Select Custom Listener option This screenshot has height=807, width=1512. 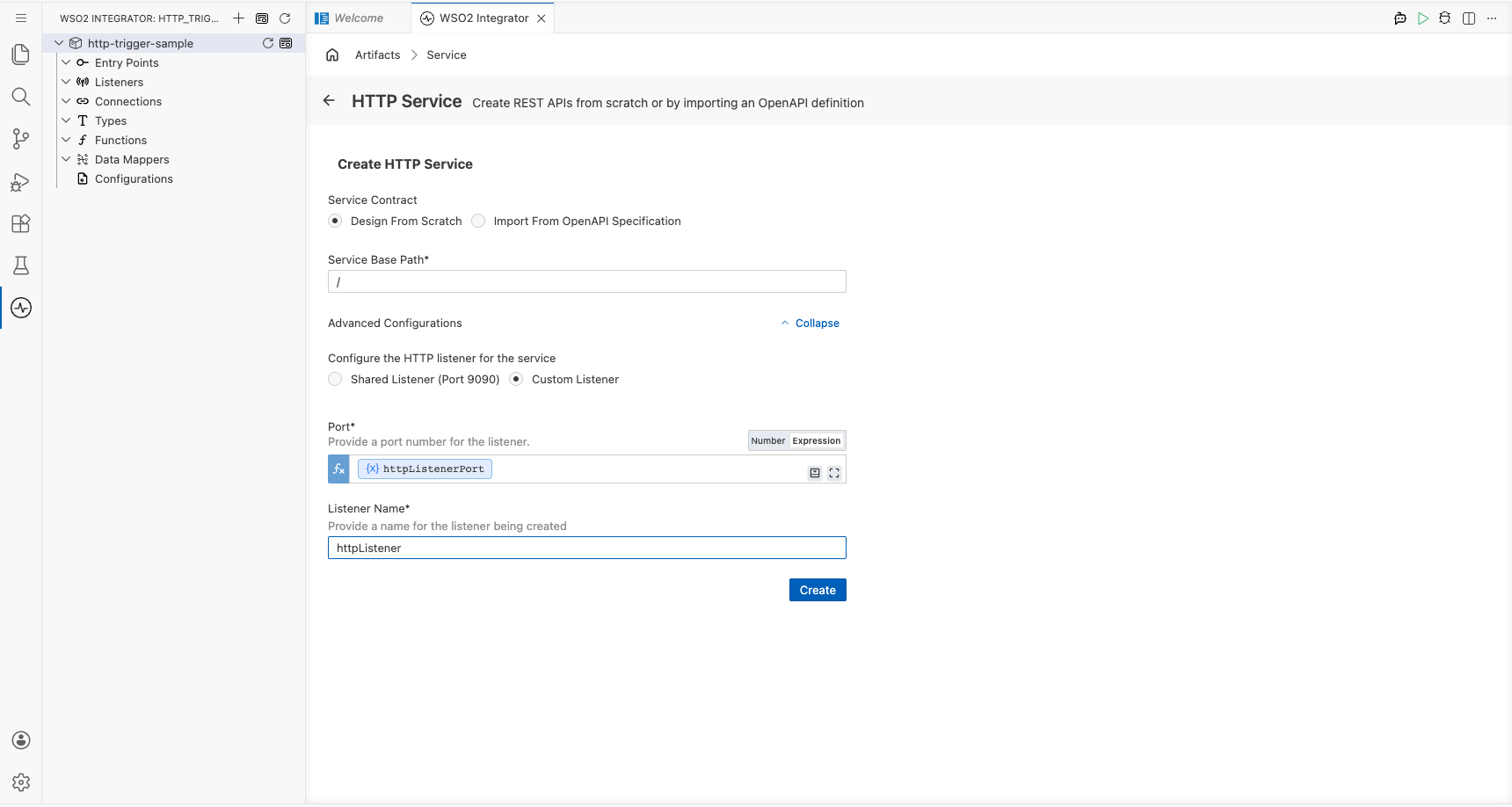tap(516, 379)
